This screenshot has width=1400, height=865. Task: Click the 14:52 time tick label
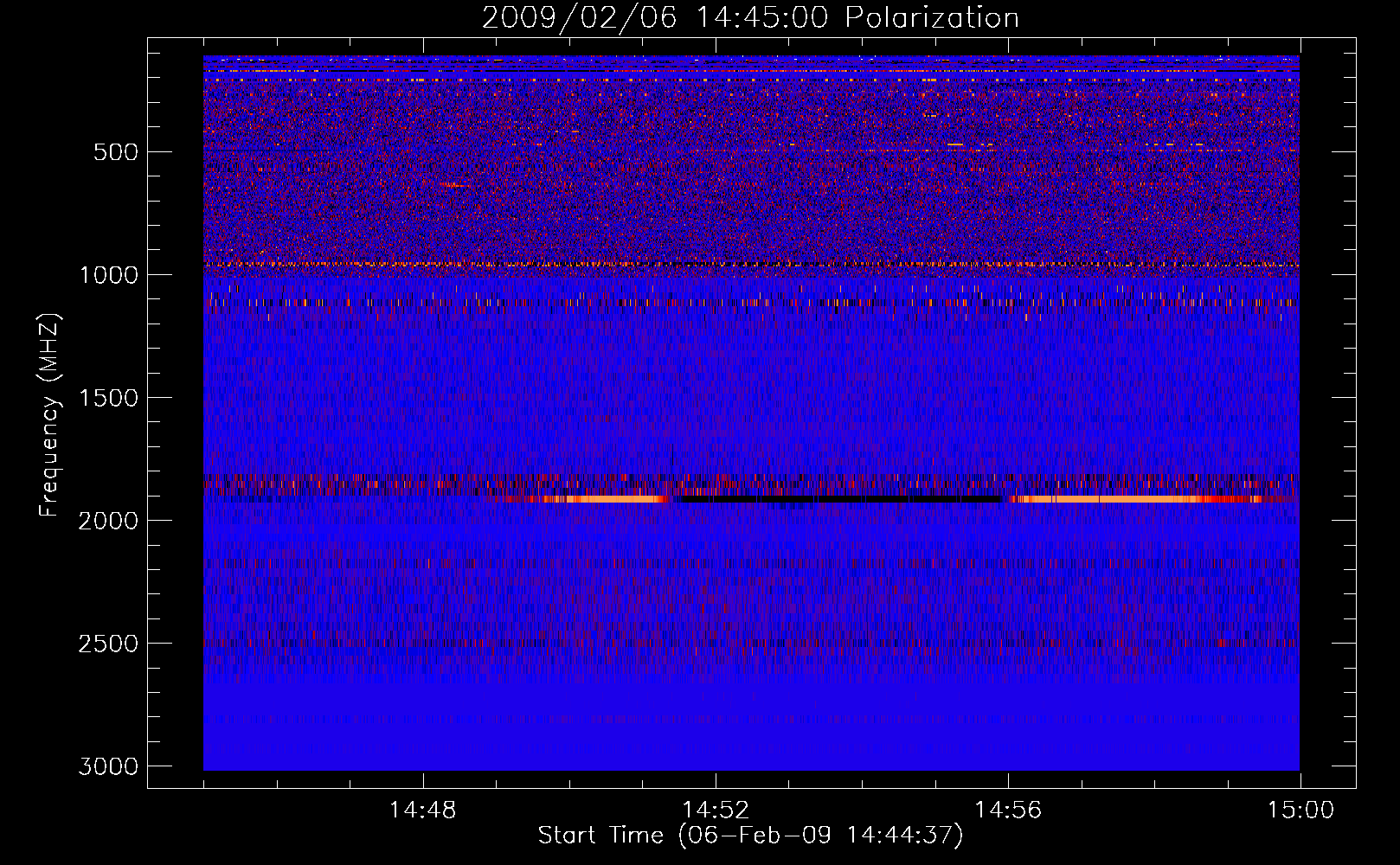click(x=716, y=811)
